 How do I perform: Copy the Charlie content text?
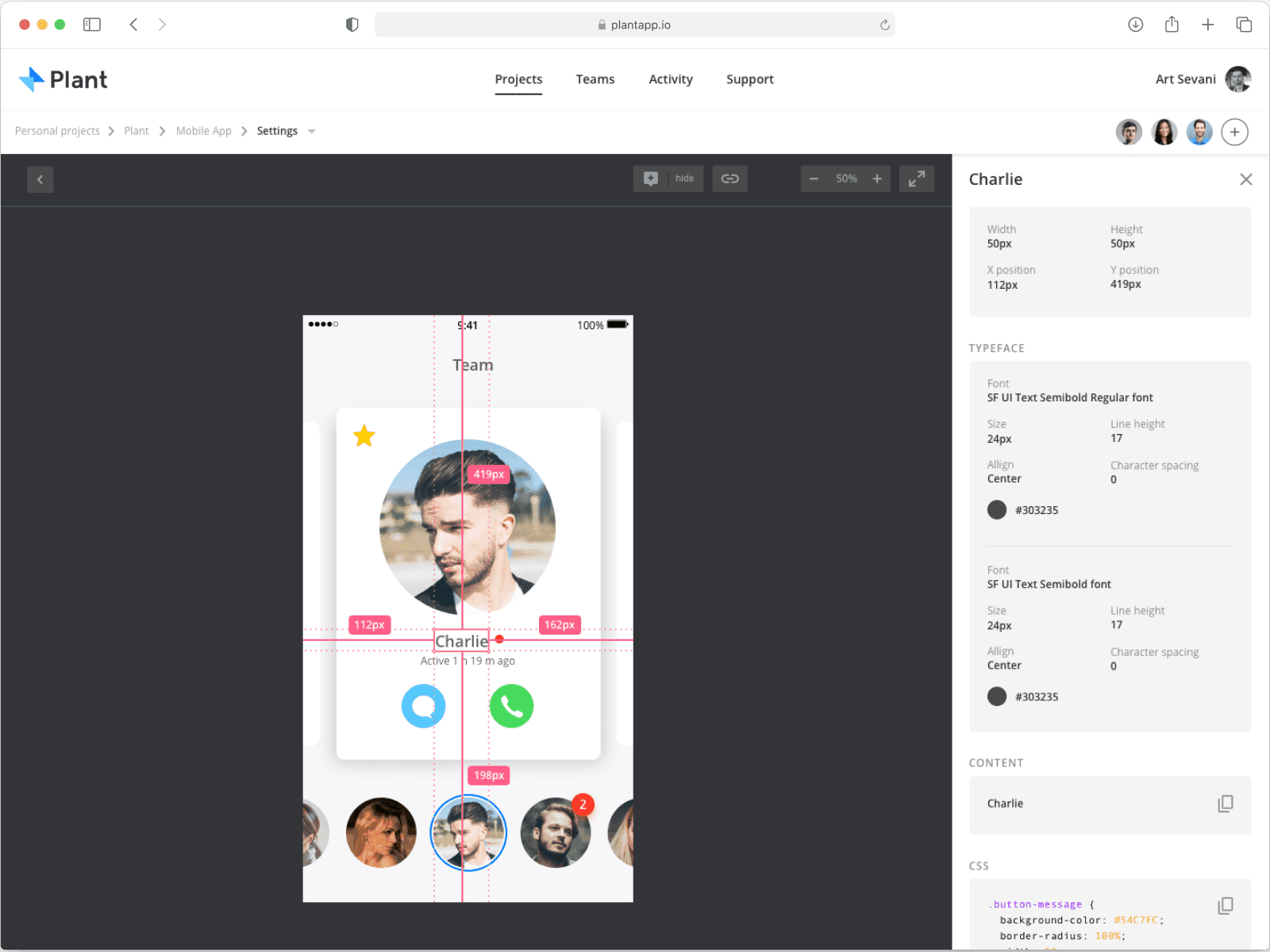(1226, 804)
